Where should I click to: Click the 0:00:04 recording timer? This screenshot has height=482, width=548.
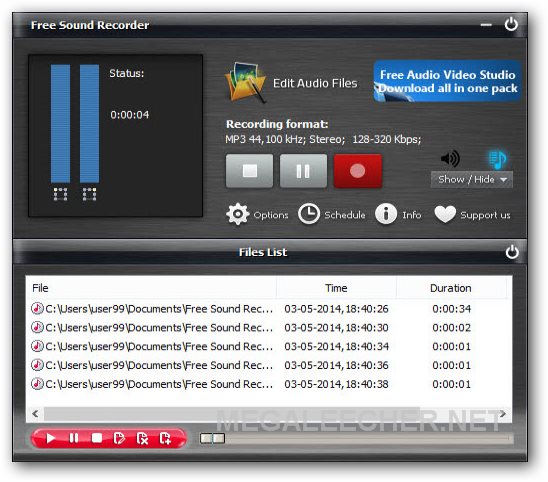point(130,115)
